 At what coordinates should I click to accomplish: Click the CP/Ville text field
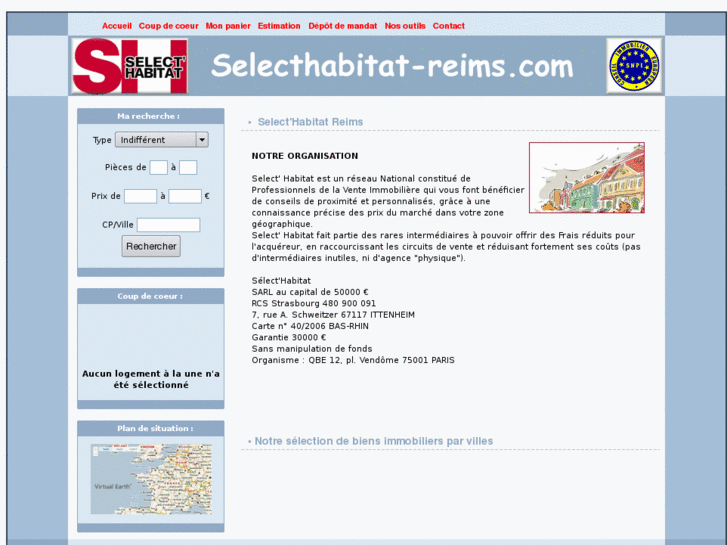(x=169, y=225)
